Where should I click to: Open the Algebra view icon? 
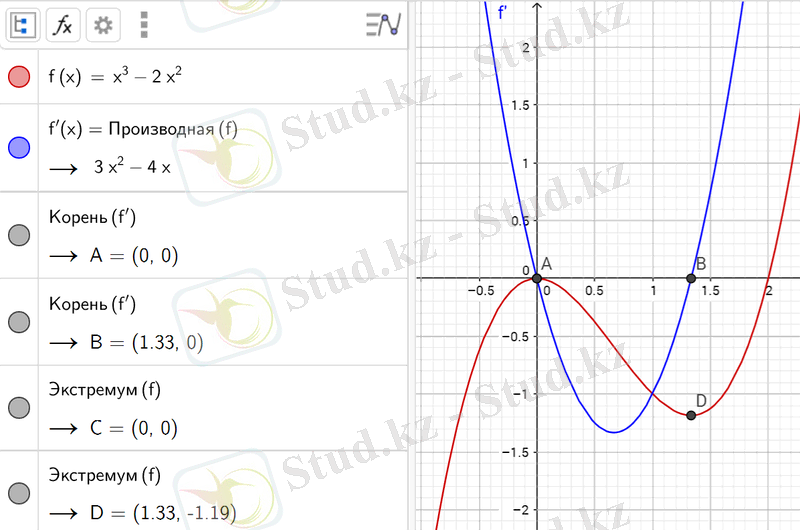[x=22, y=25]
